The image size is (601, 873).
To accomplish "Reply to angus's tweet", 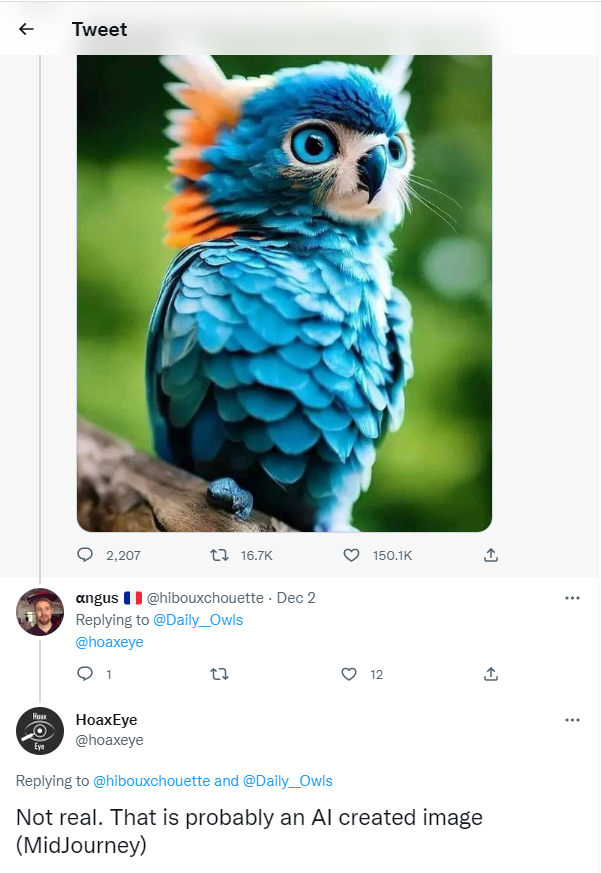I will (86, 674).
